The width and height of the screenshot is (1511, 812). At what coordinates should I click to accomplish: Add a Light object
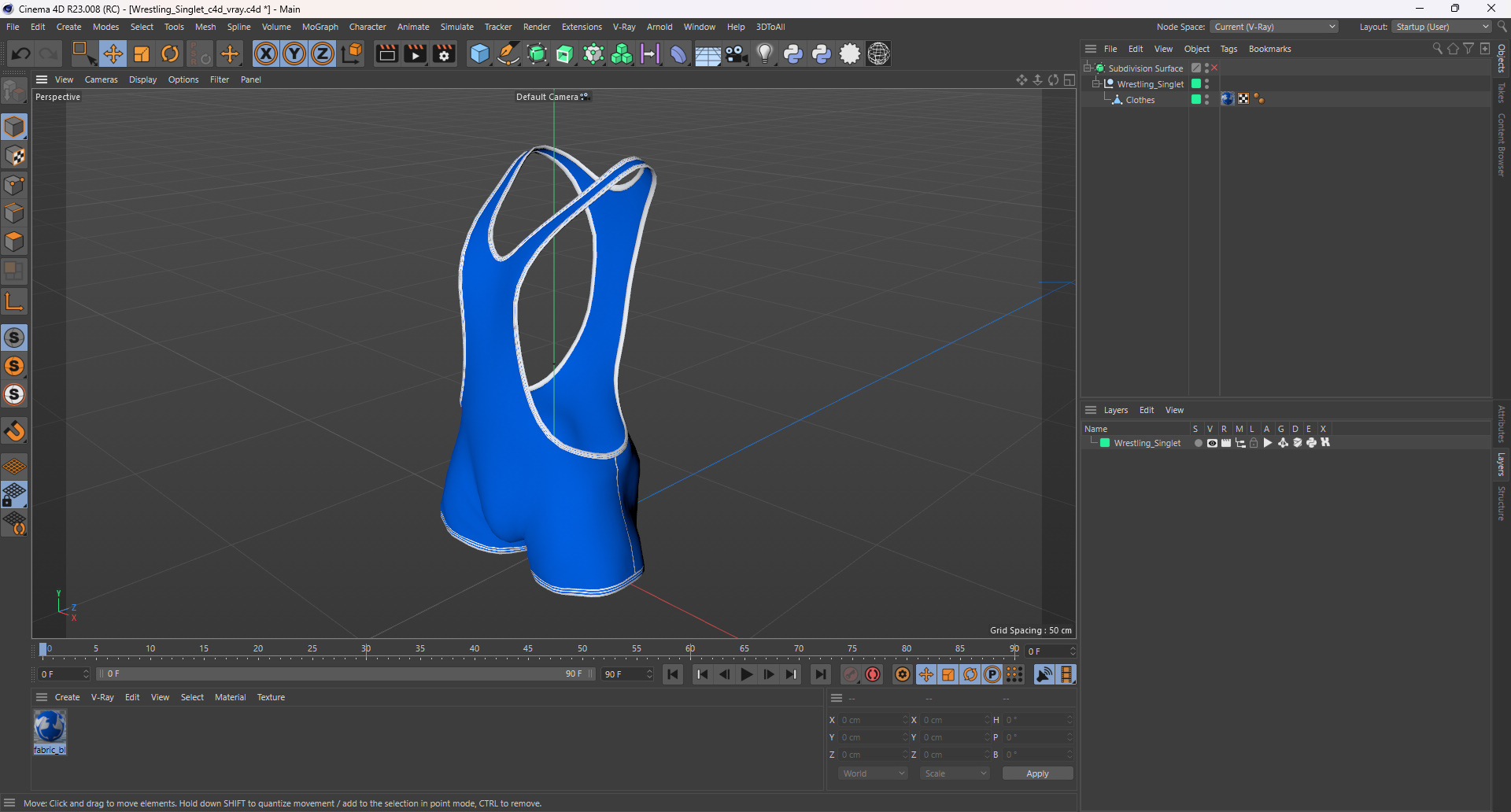[764, 54]
